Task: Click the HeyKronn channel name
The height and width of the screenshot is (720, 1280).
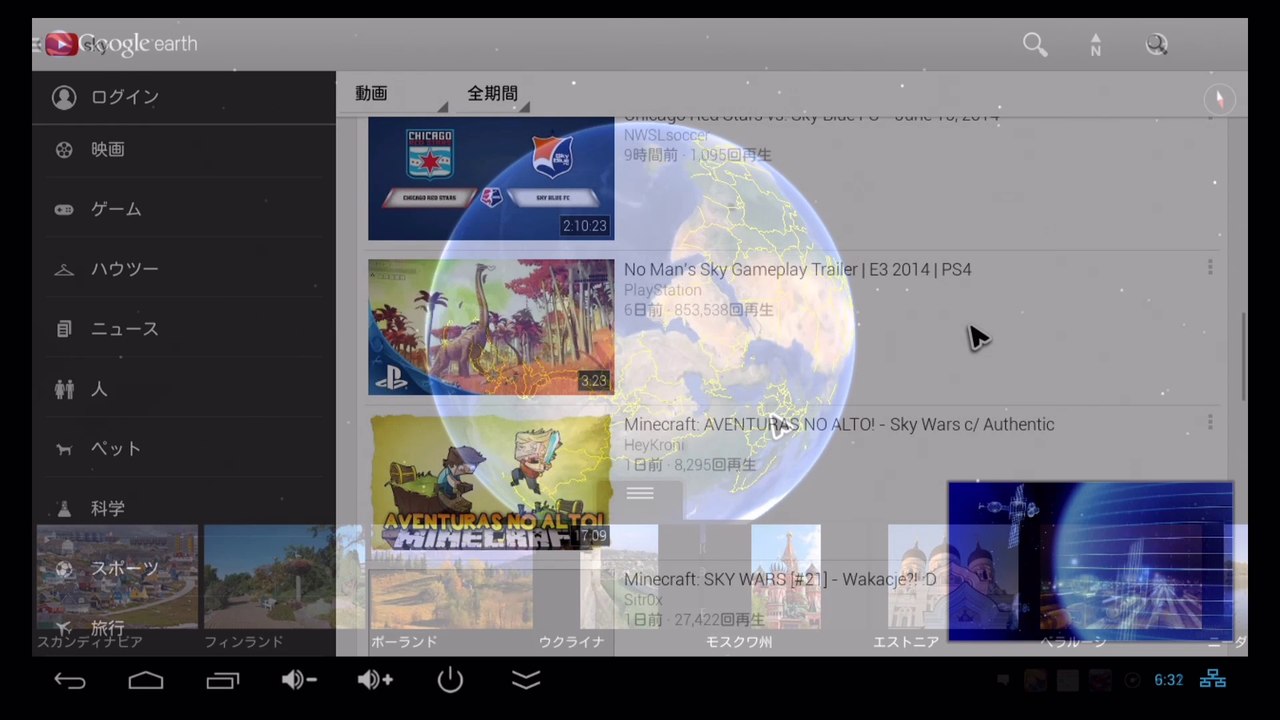Action: point(654,445)
